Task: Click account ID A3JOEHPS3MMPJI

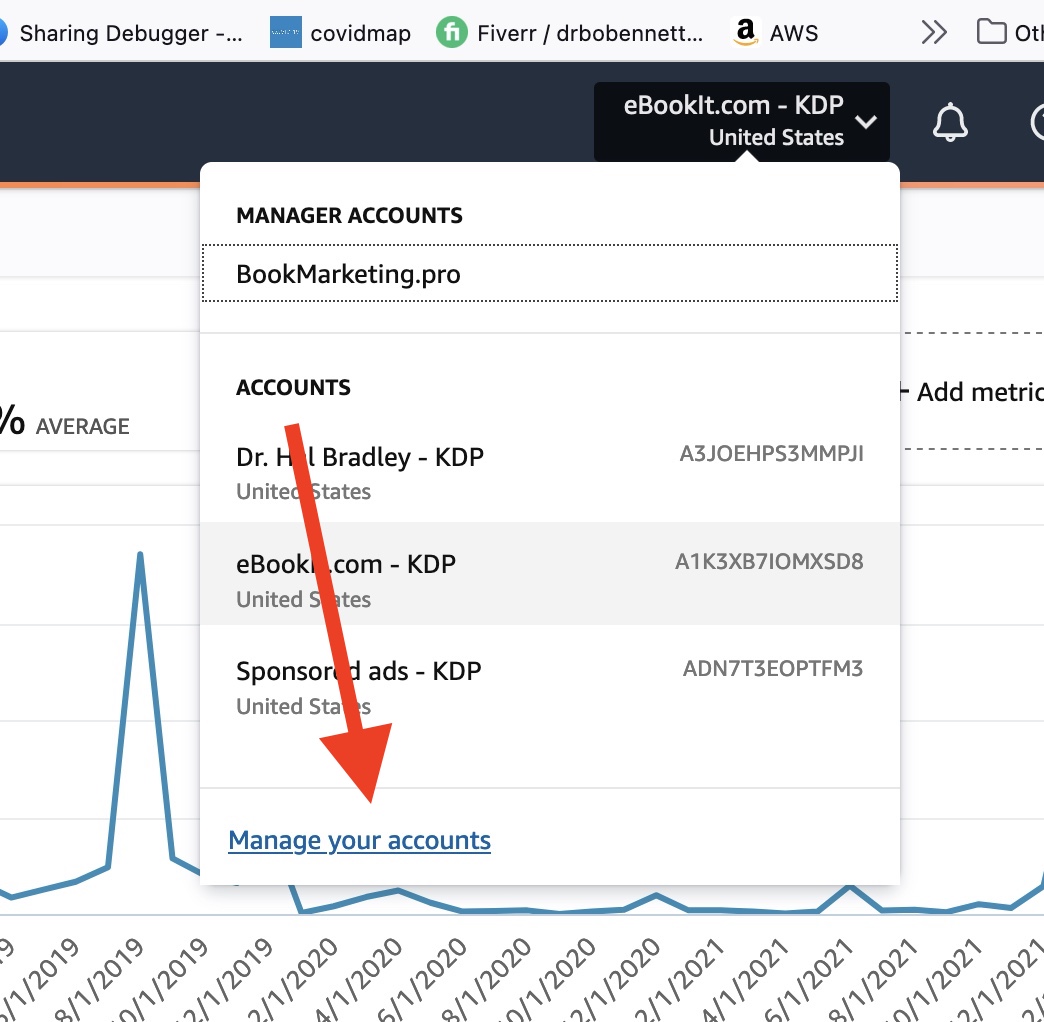Action: [x=771, y=453]
